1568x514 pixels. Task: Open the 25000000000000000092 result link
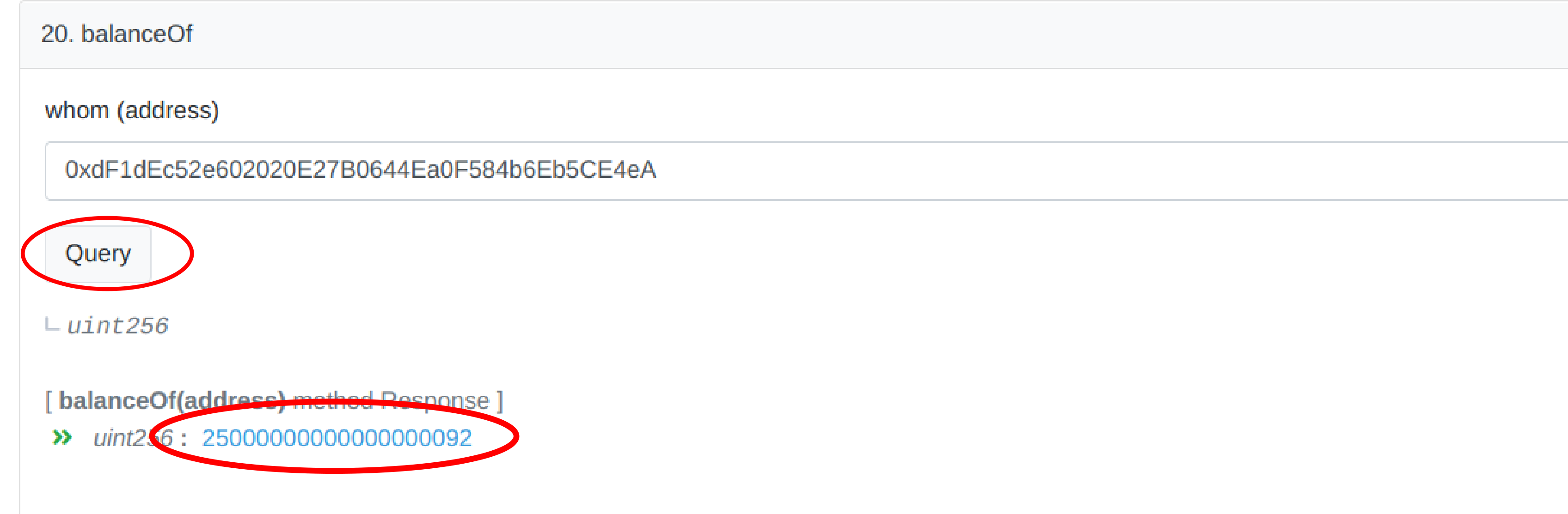tap(337, 438)
